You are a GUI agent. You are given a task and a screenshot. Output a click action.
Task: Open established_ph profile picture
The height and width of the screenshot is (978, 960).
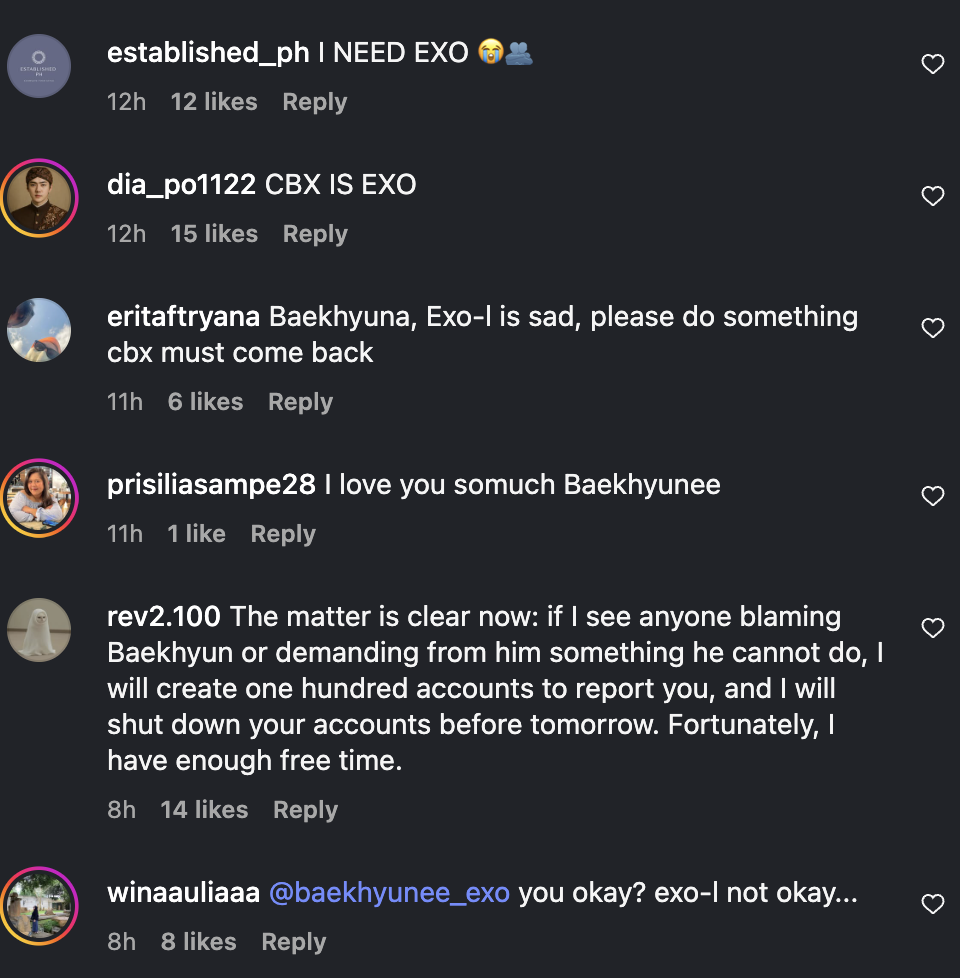pyautogui.click(x=39, y=66)
